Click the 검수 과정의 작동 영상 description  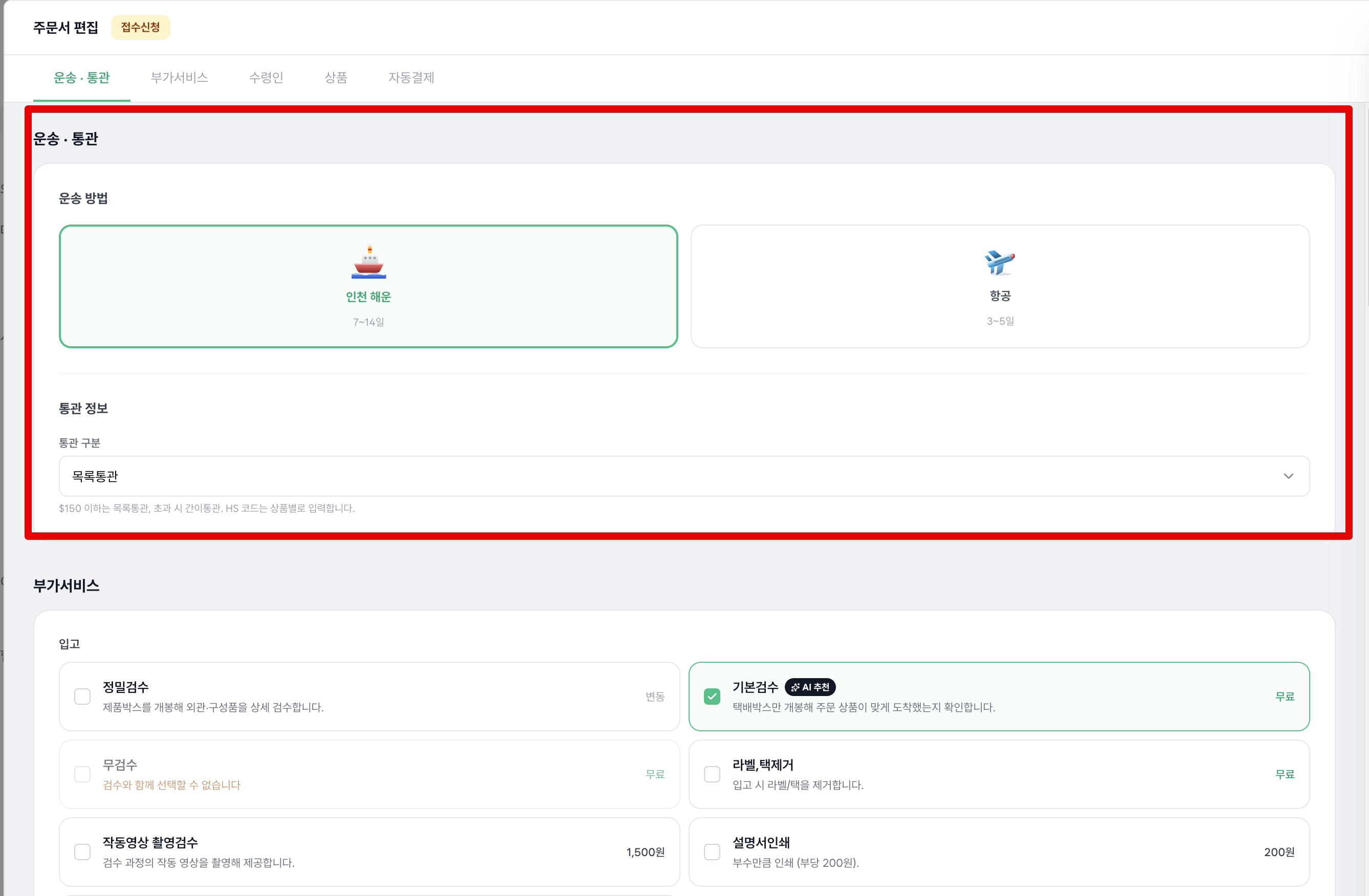198,863
